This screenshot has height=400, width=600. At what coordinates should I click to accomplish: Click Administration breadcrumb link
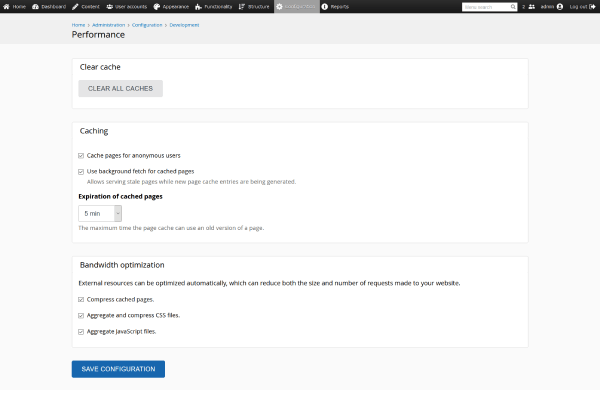coord(109,24)
